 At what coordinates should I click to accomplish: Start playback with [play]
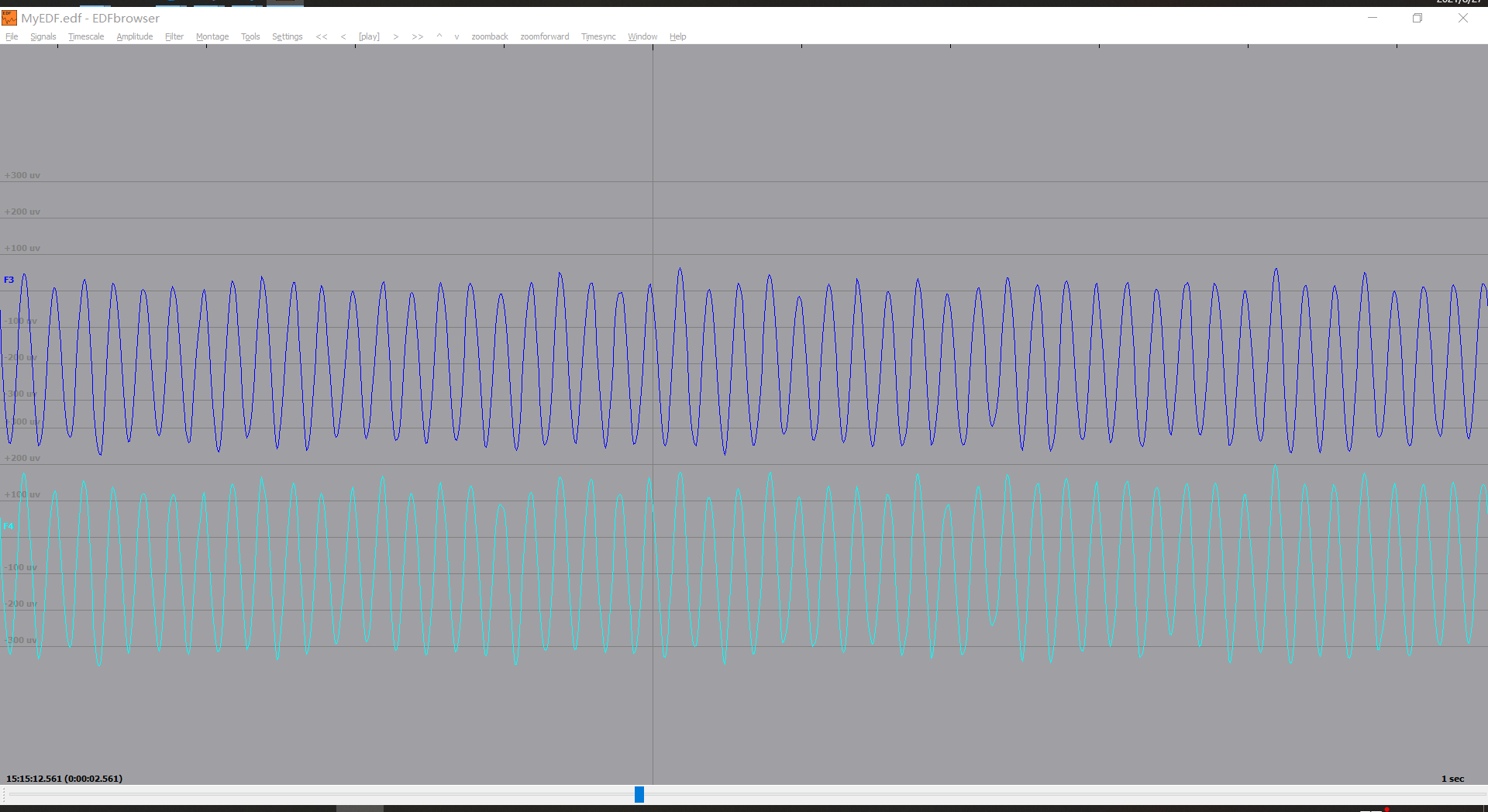pos(369,36)
